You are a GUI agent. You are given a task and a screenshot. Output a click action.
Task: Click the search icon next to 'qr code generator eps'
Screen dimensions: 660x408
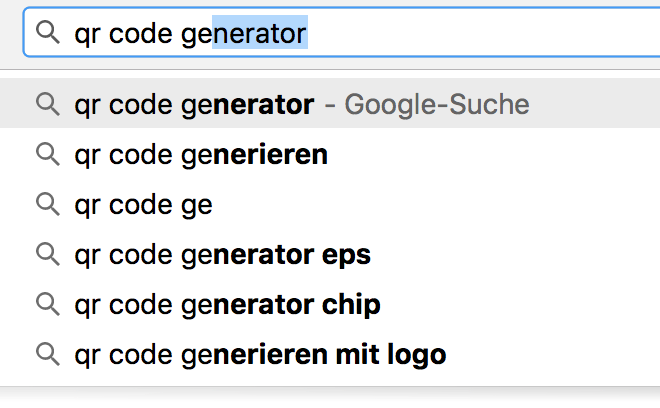click(47, 255)
